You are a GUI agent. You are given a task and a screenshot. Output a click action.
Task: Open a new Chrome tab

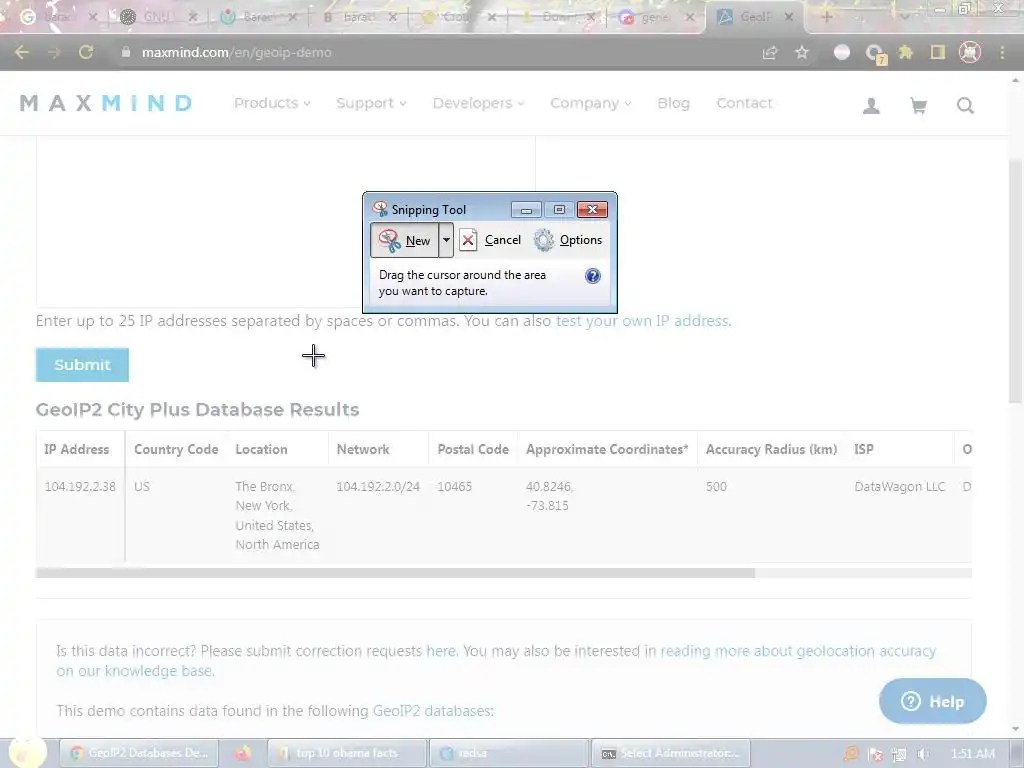click(826, 18)
